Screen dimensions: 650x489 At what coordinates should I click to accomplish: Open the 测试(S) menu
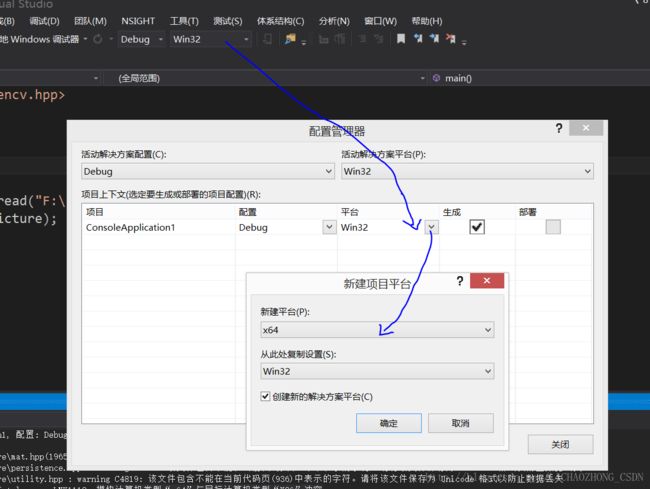tap(228, 21)
